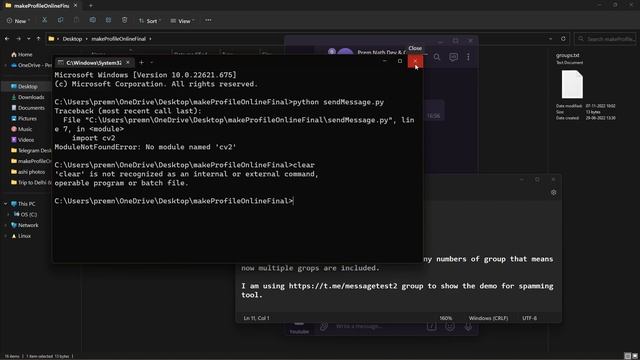This screenshot has height=360, width=640.
Task: Open the Telegram discussion comments icon
Action: (x=453, y=57)
